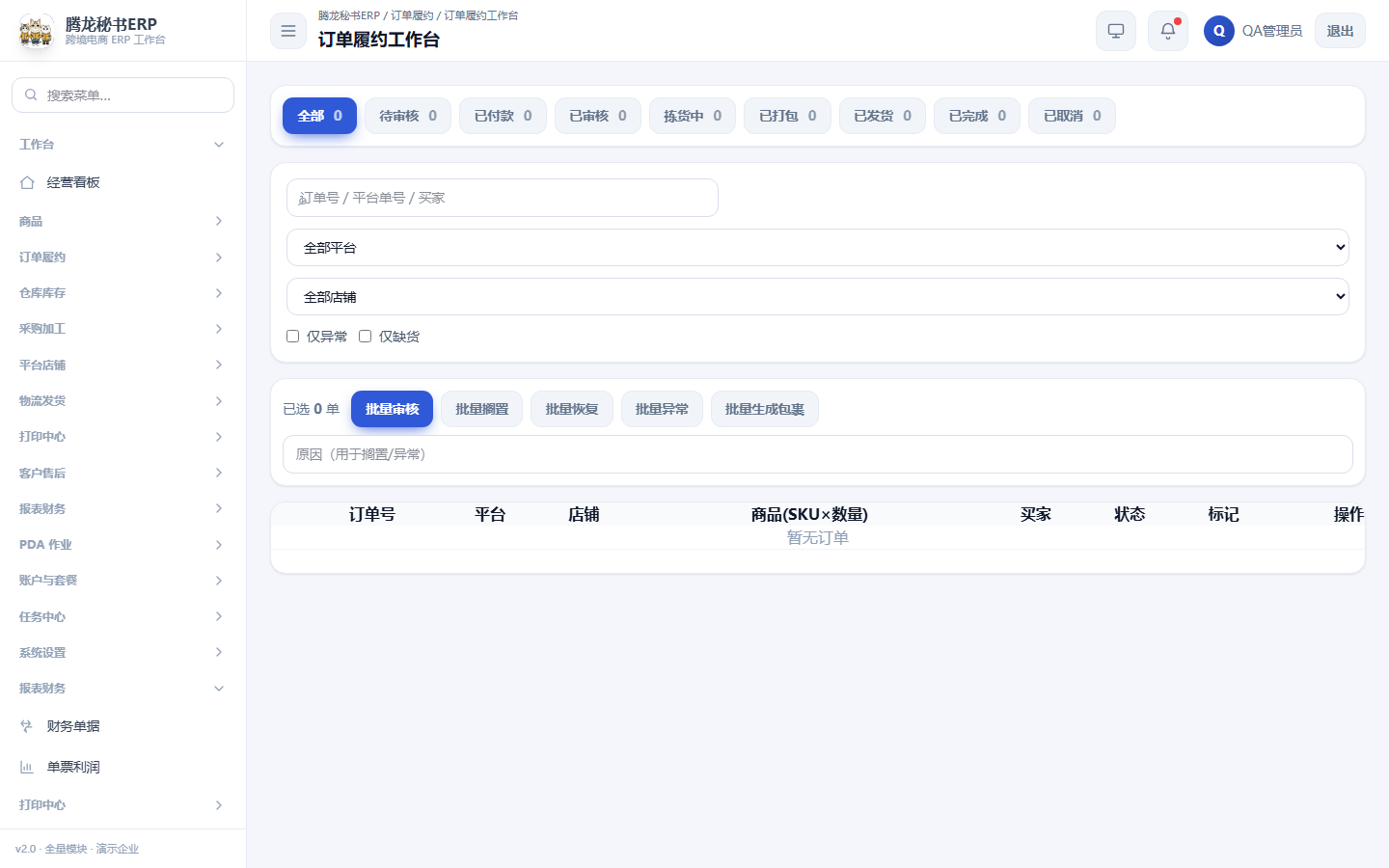This screenshot has width=1389, height=868.
Task: Click the 状态 column header
Action: click(x=1130, y=514)
